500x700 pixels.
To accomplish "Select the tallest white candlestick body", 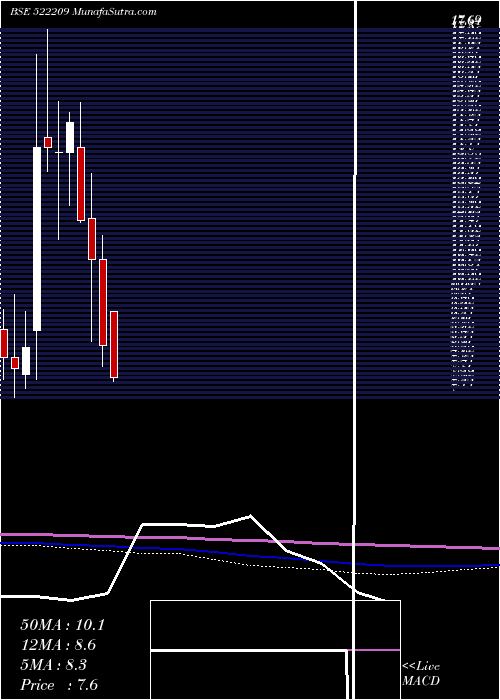I will click(37, 239).
